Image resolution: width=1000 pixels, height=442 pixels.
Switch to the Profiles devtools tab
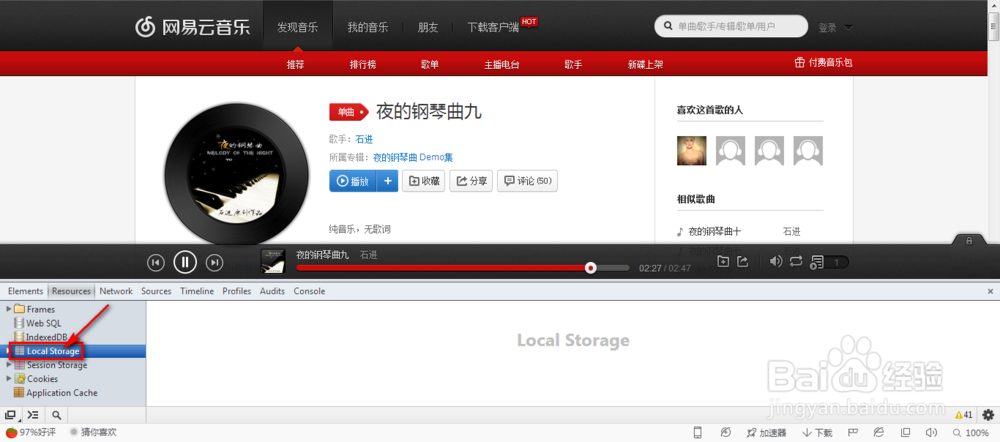(237, 291)
